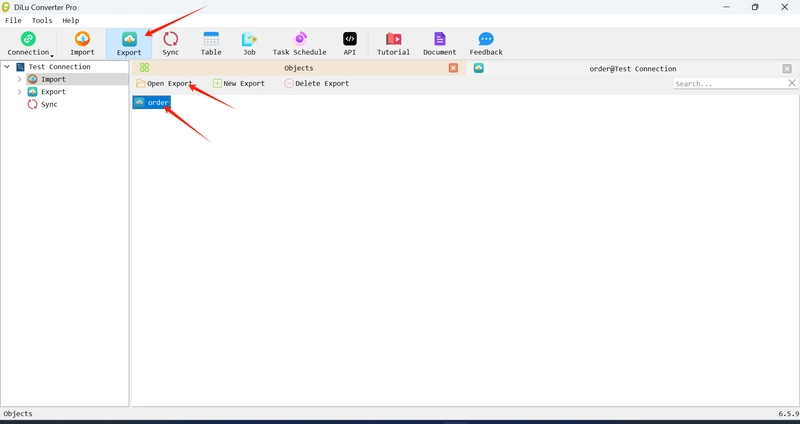Select Test Connection in the tree

click(59, 67)
